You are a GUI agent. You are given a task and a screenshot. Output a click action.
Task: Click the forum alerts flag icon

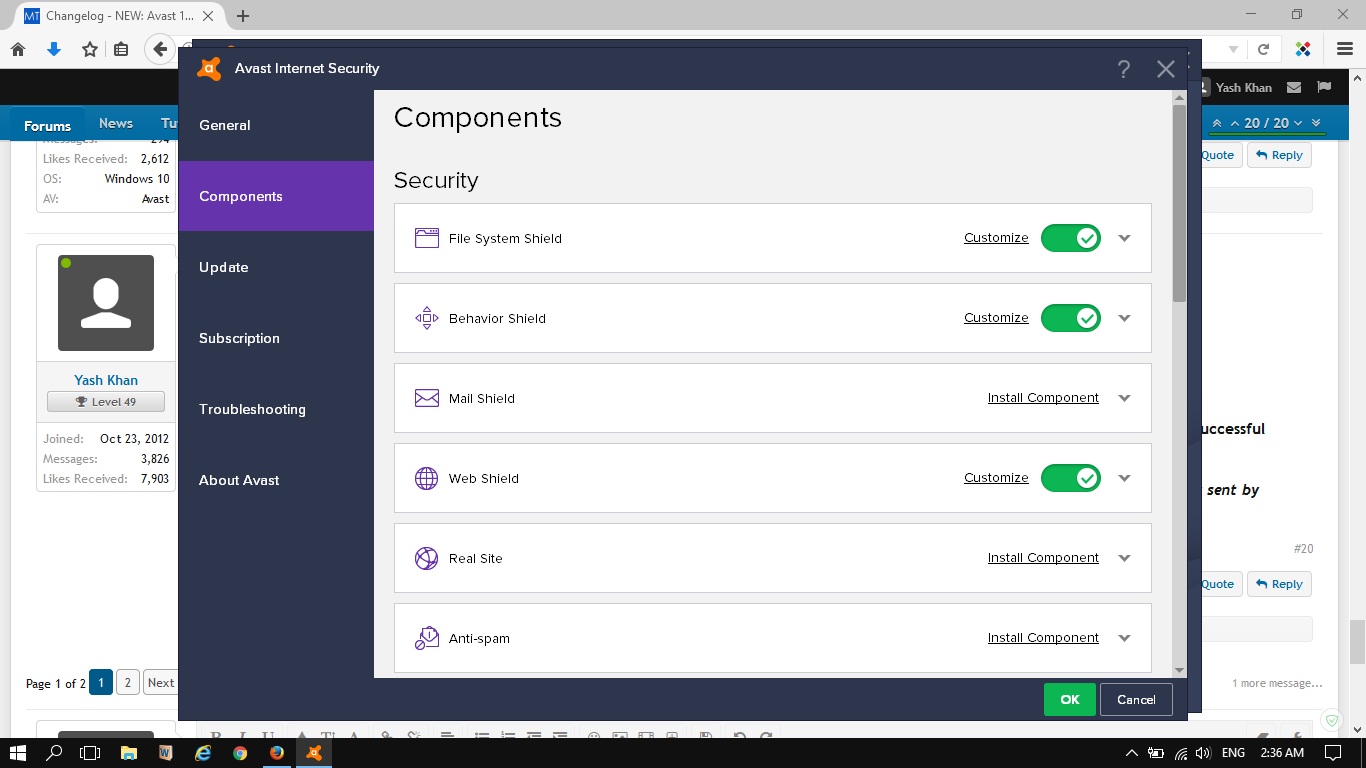pyautogui.click(x=1323, y=87)
